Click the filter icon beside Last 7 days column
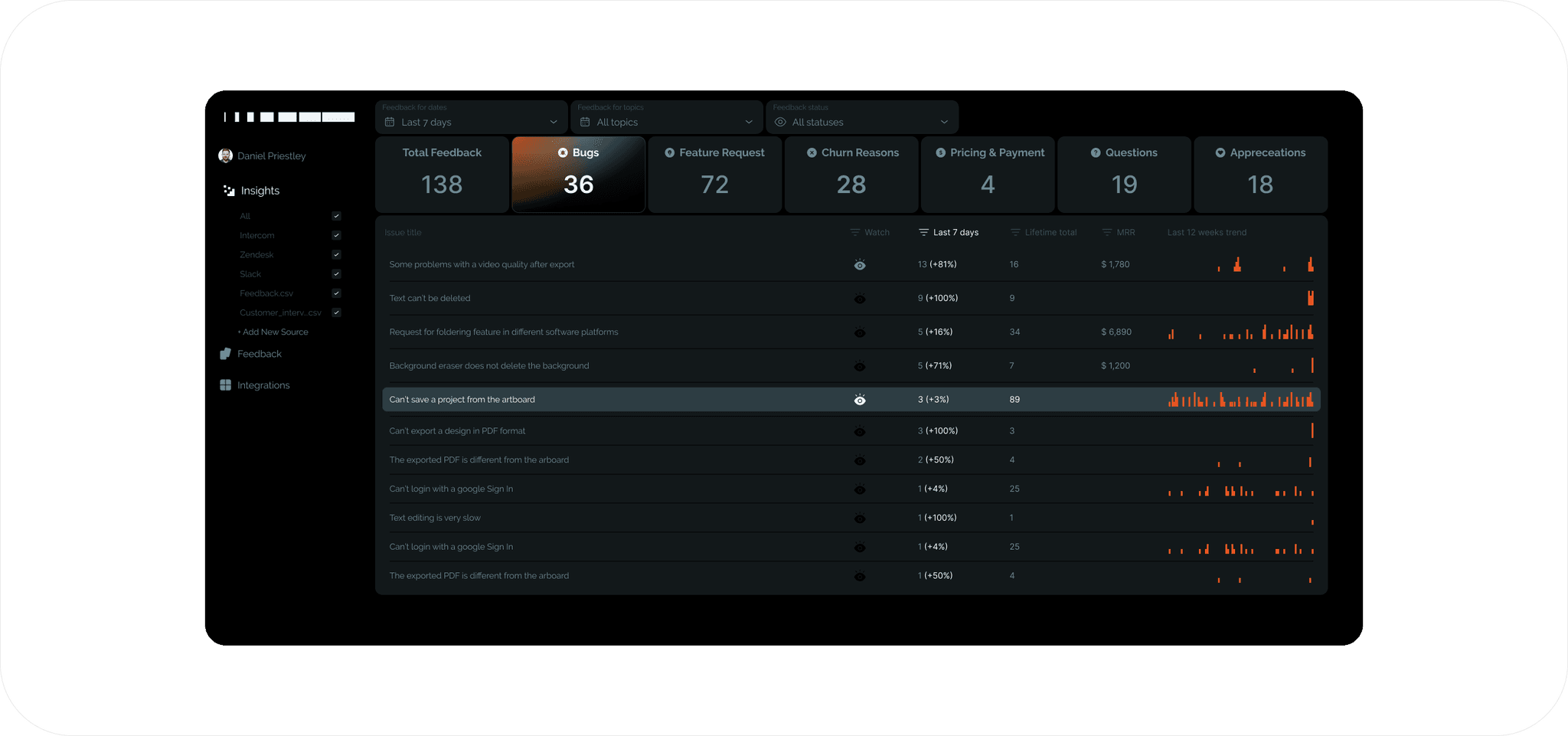The image size is (1568, 736). (923, 232)
